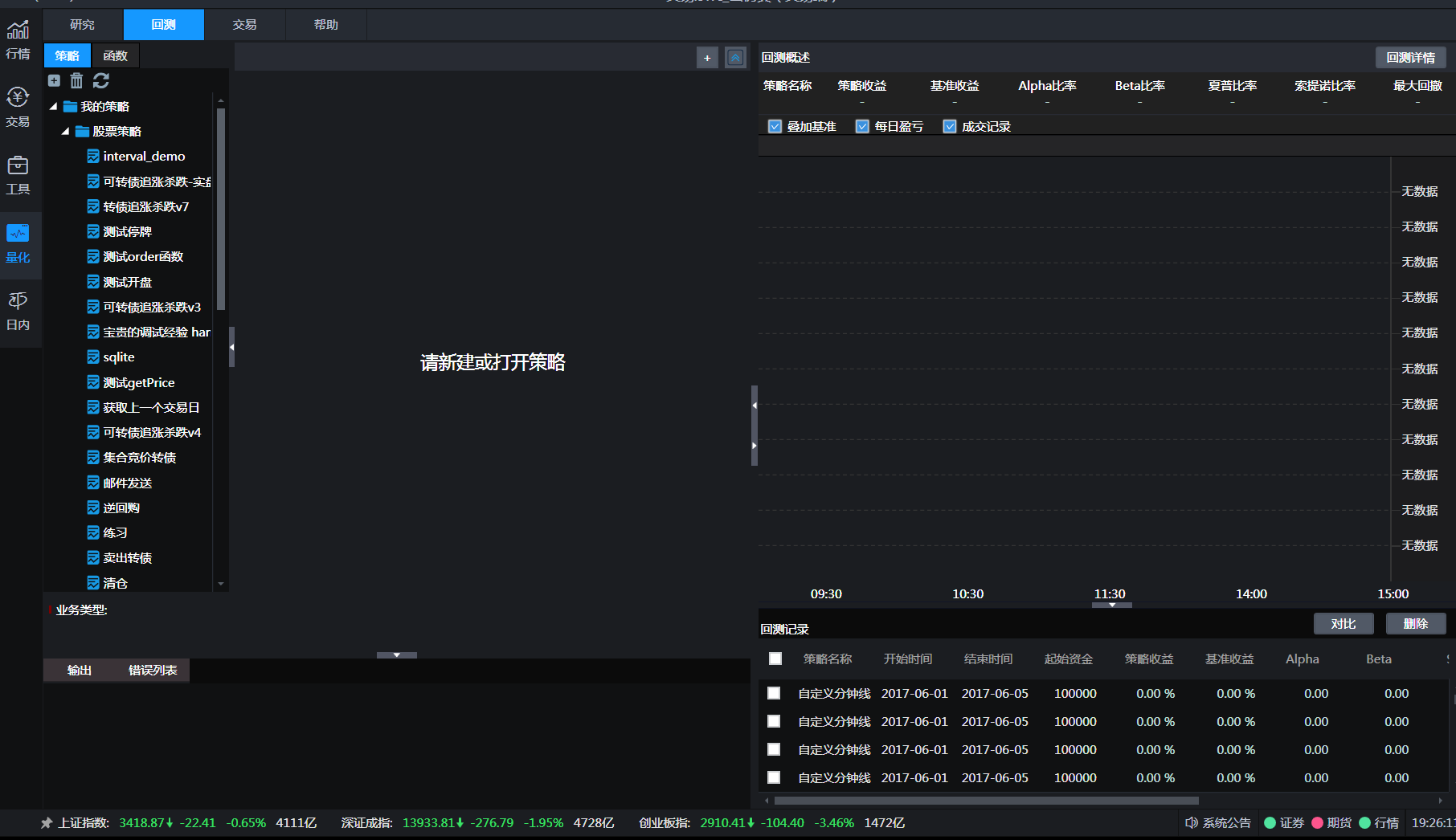Check the select-all box in 回测记录 header
Screen dimensions: 1456x840
coord(775,659)
